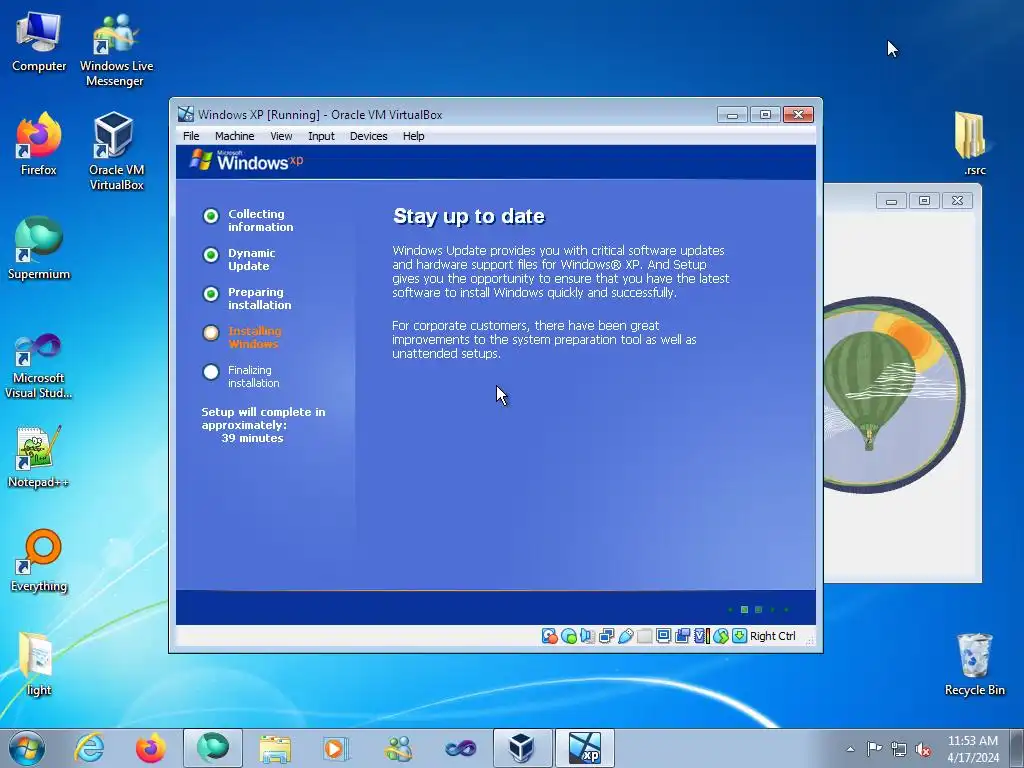
Task: Launch Firefox from the taskbar
Action: [x=150, y=748]
